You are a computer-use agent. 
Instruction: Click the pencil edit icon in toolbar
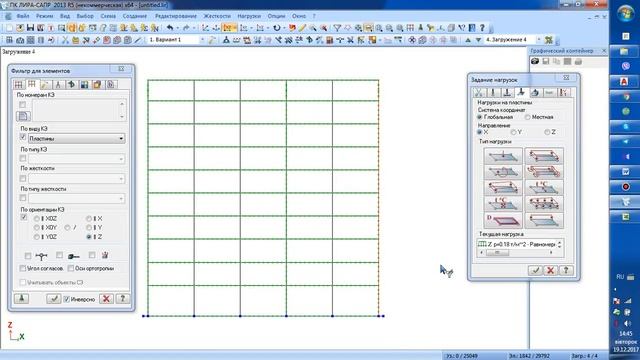302,28
